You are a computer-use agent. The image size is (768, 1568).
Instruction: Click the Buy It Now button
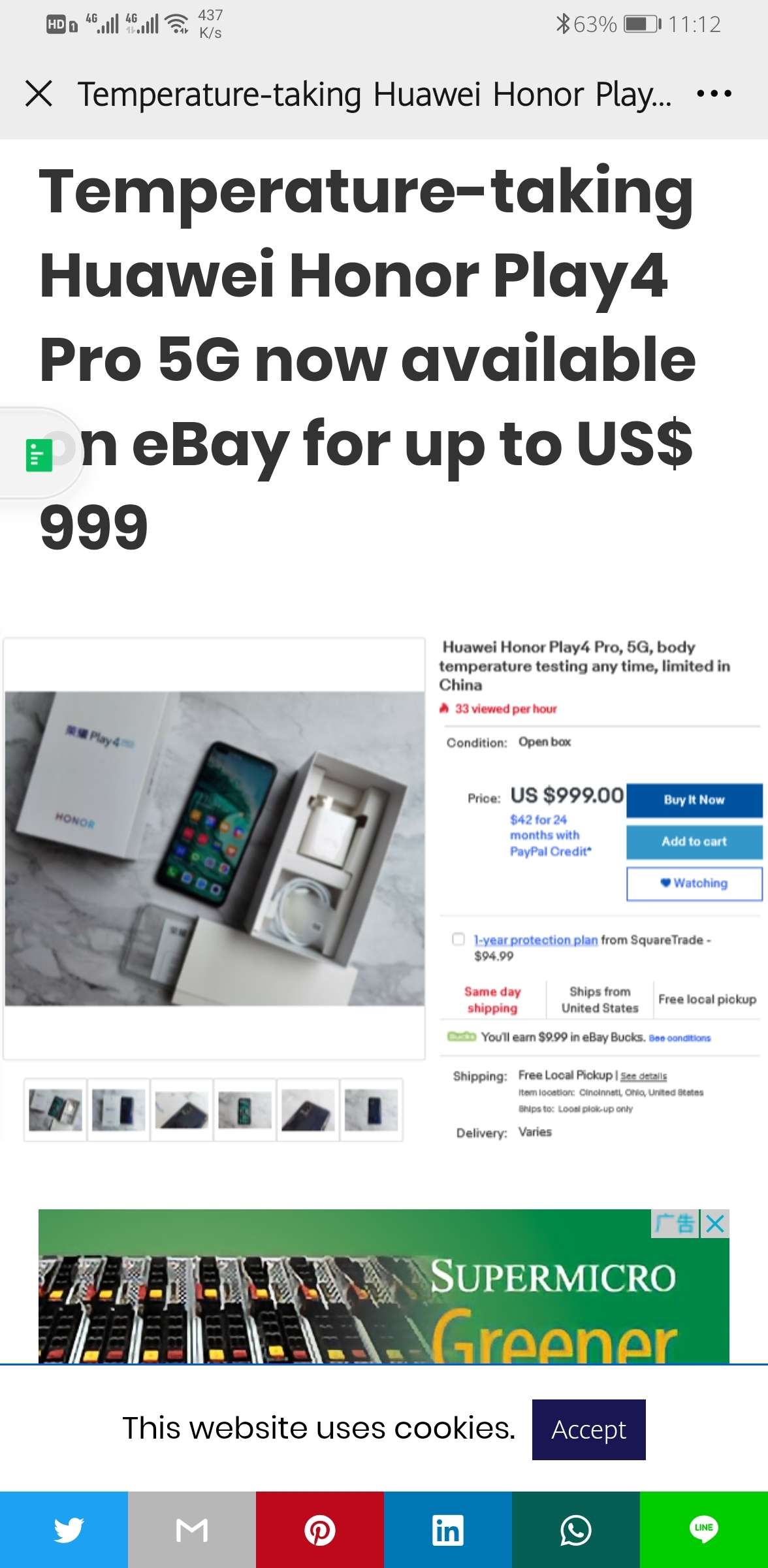click(694, 800)
